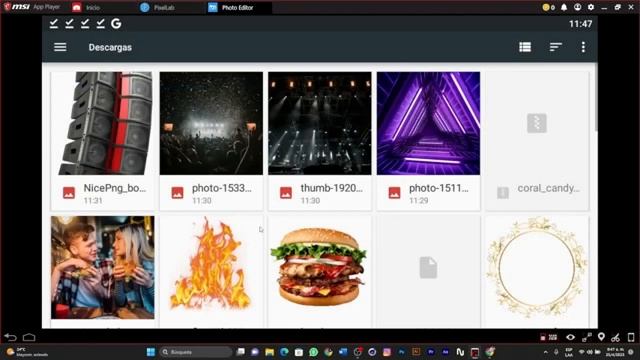The width and height of the screenshot is (640, 360).
Task: Tap the Google G notification icon
Action: pos(116,24)
